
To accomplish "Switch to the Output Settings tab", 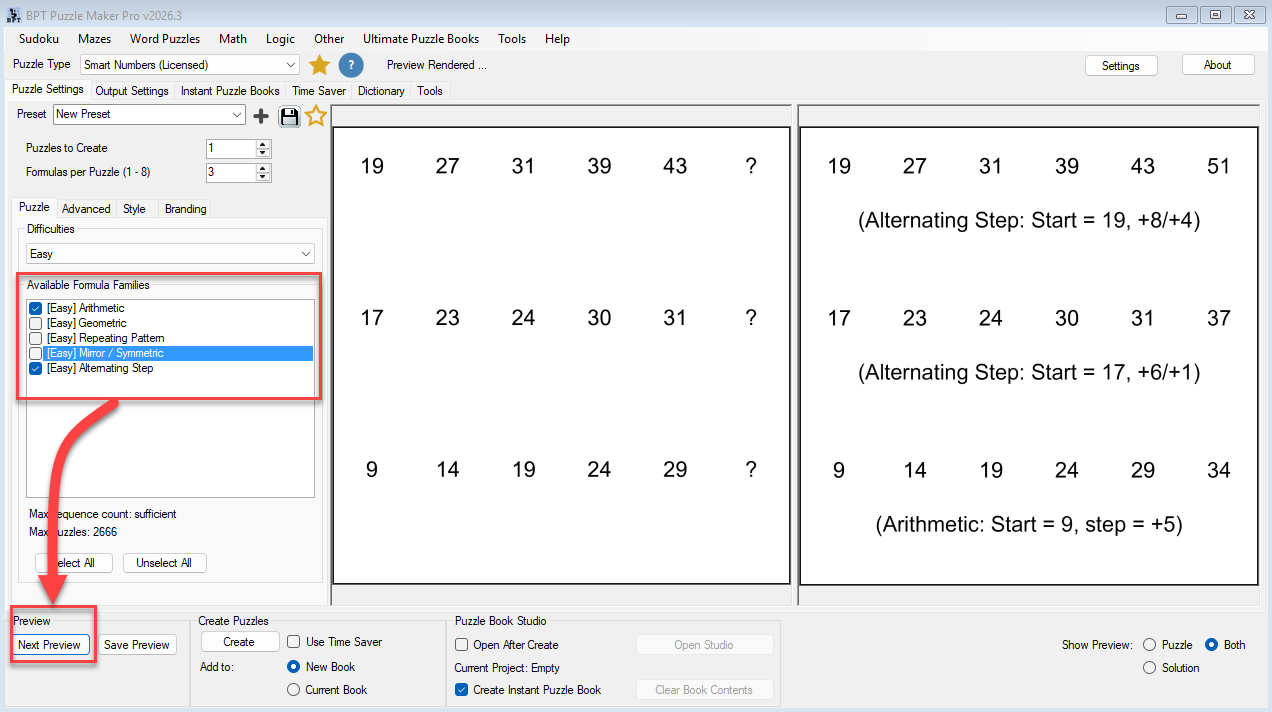I will point(132,91).
